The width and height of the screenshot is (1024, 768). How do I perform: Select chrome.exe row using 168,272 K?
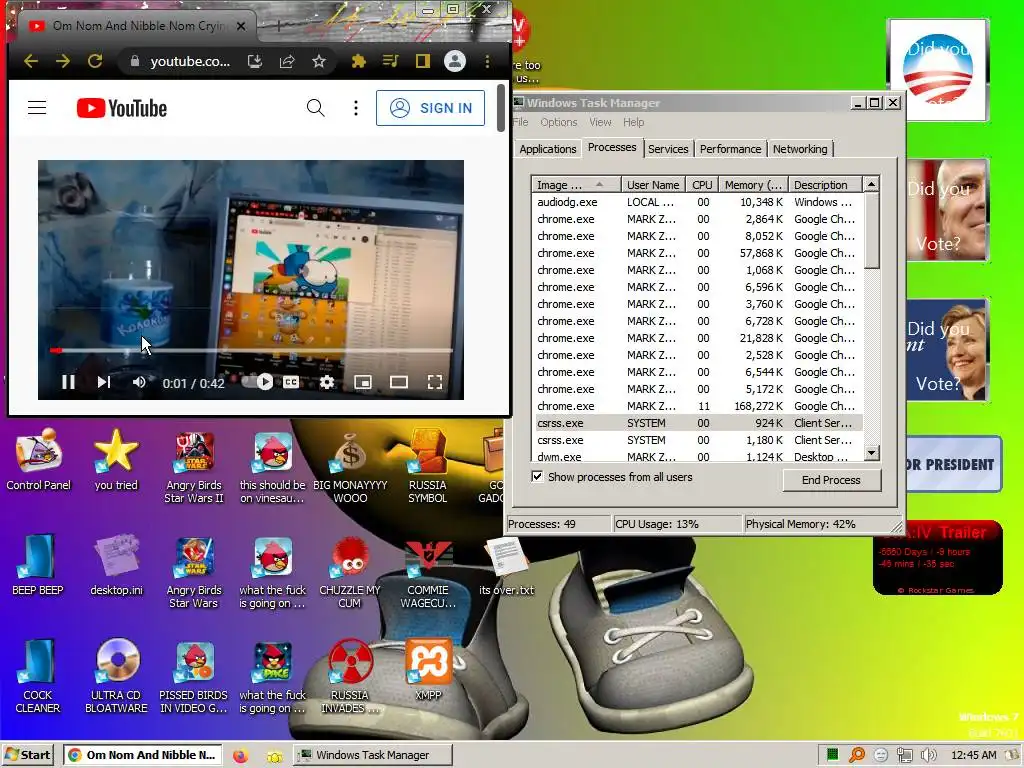pyautogui.click(x=697, y=406)
